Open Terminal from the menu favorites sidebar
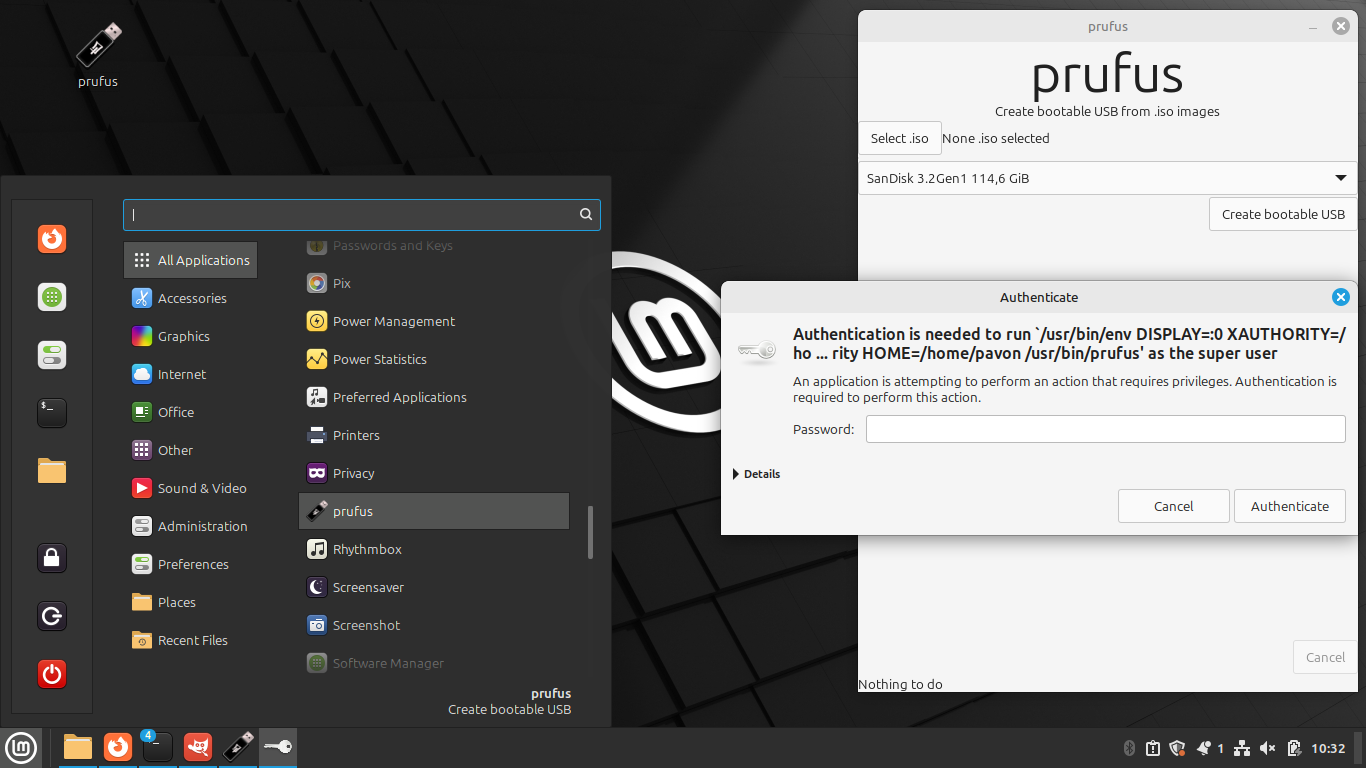Viewport: 1366px width, 768px height. click(52, 413)
